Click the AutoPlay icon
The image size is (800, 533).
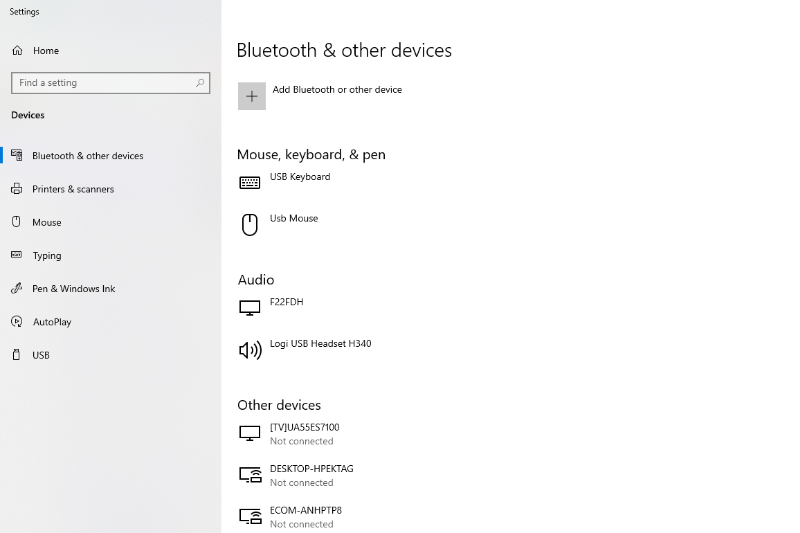[x=17, y=321]
